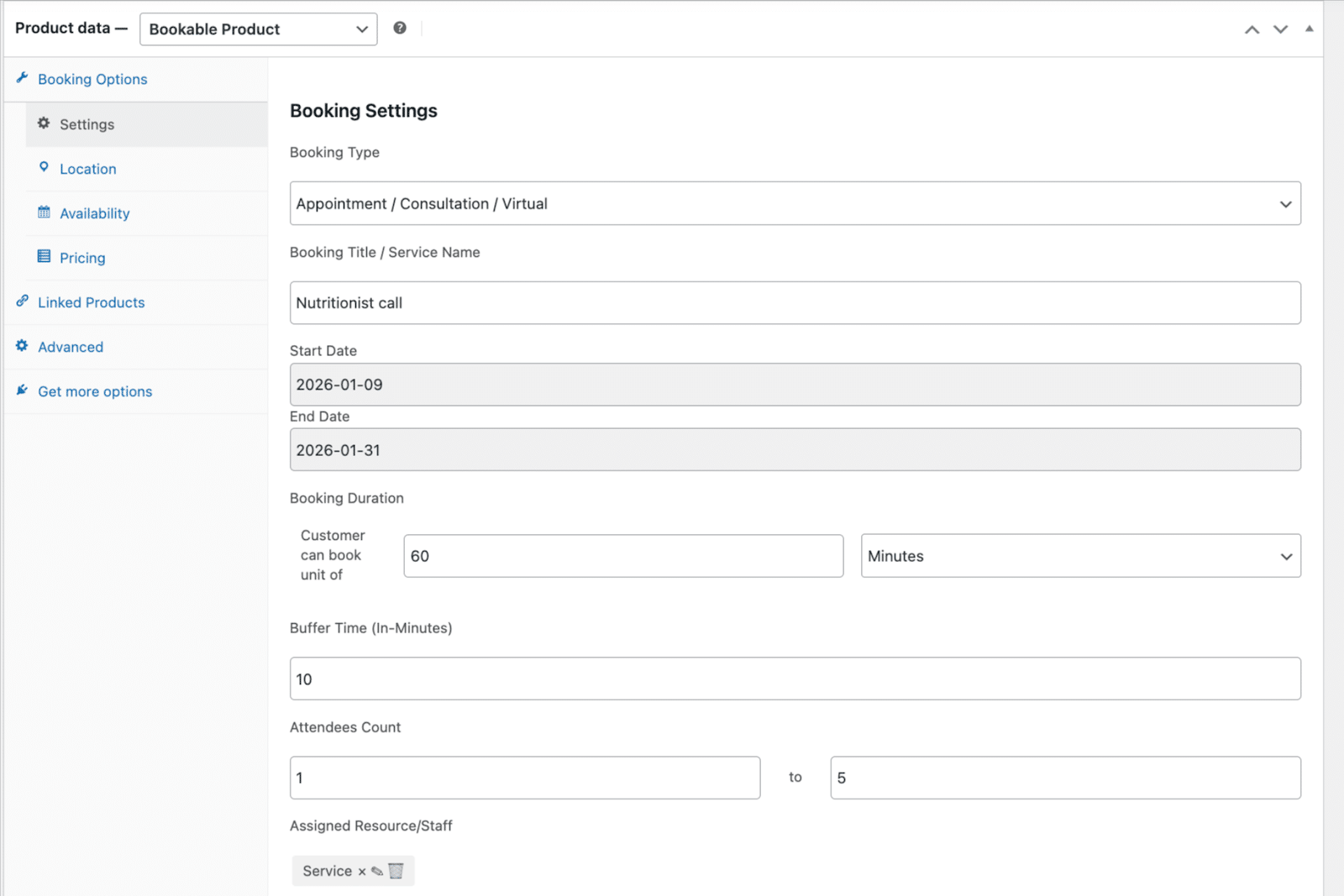Click the Buffer Time (In-Minutes) label
The image size is (1344, 896).
coord(371,628)
